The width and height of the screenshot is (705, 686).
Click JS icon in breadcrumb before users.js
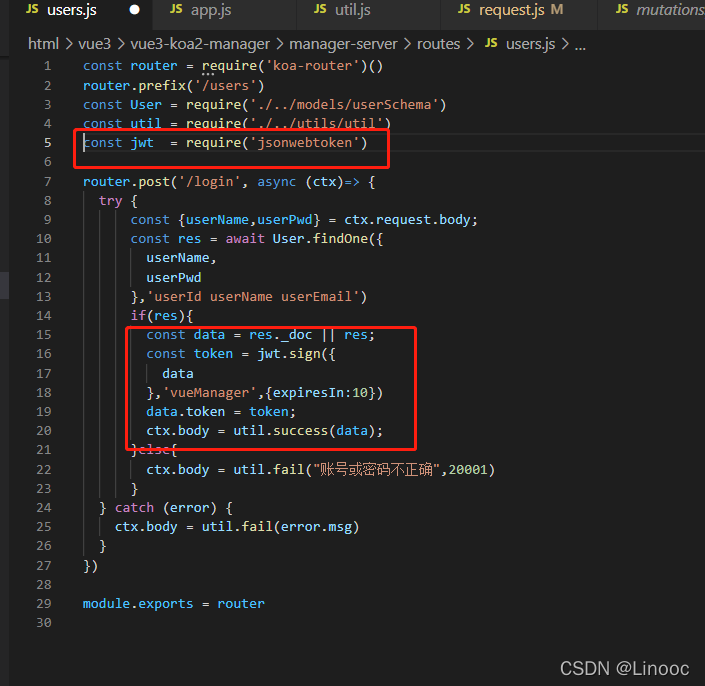(491, 43)
